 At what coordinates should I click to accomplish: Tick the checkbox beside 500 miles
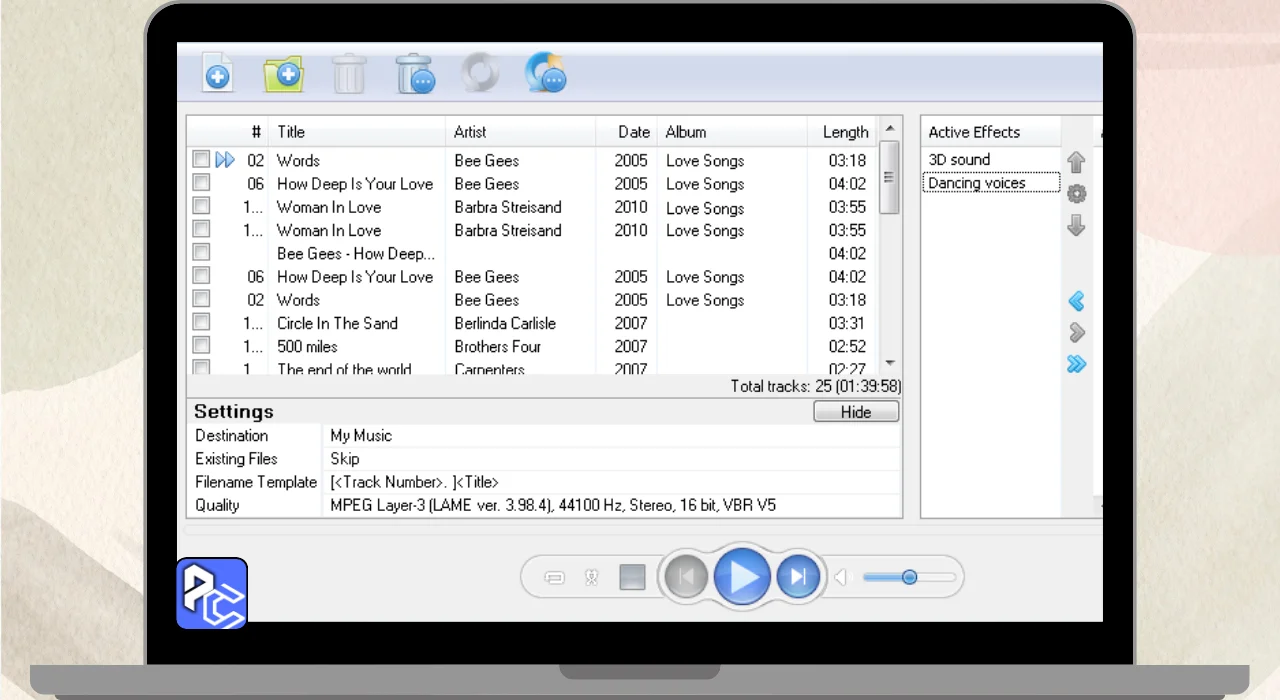[201, 346]
